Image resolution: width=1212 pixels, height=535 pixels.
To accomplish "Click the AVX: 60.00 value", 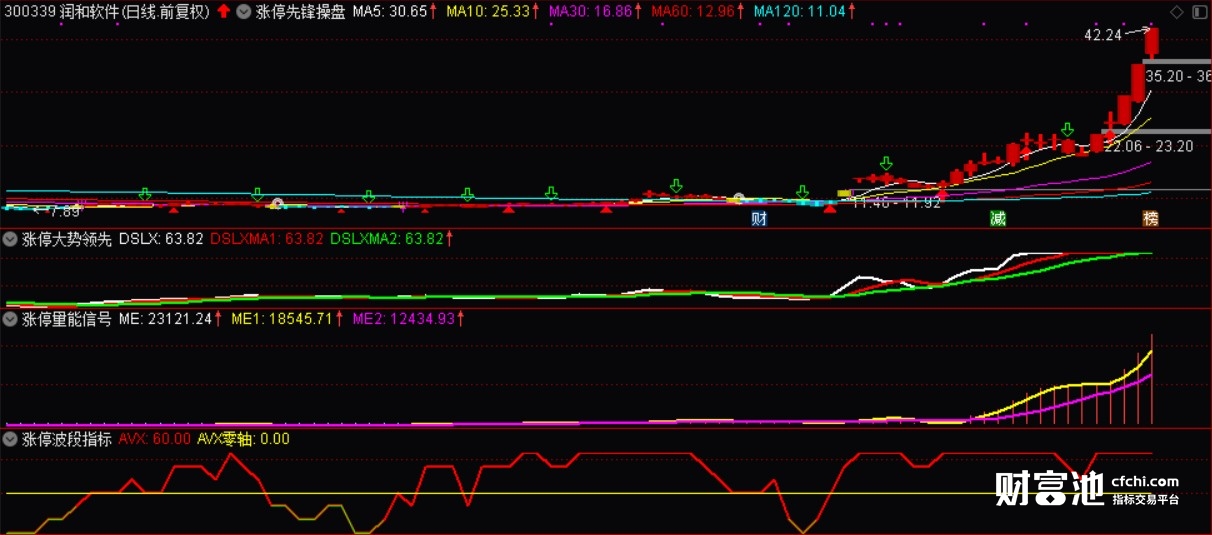I will [x=154, y=438].
